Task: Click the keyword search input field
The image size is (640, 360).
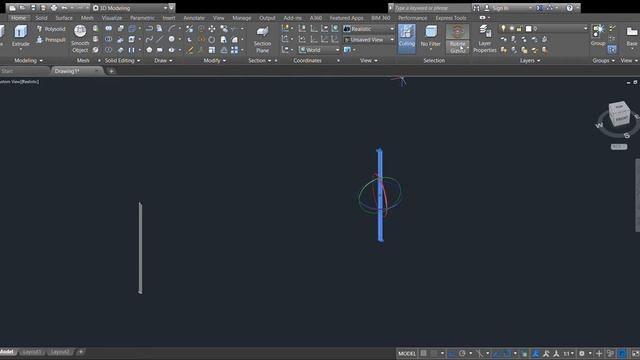Action: coord(432,8)
